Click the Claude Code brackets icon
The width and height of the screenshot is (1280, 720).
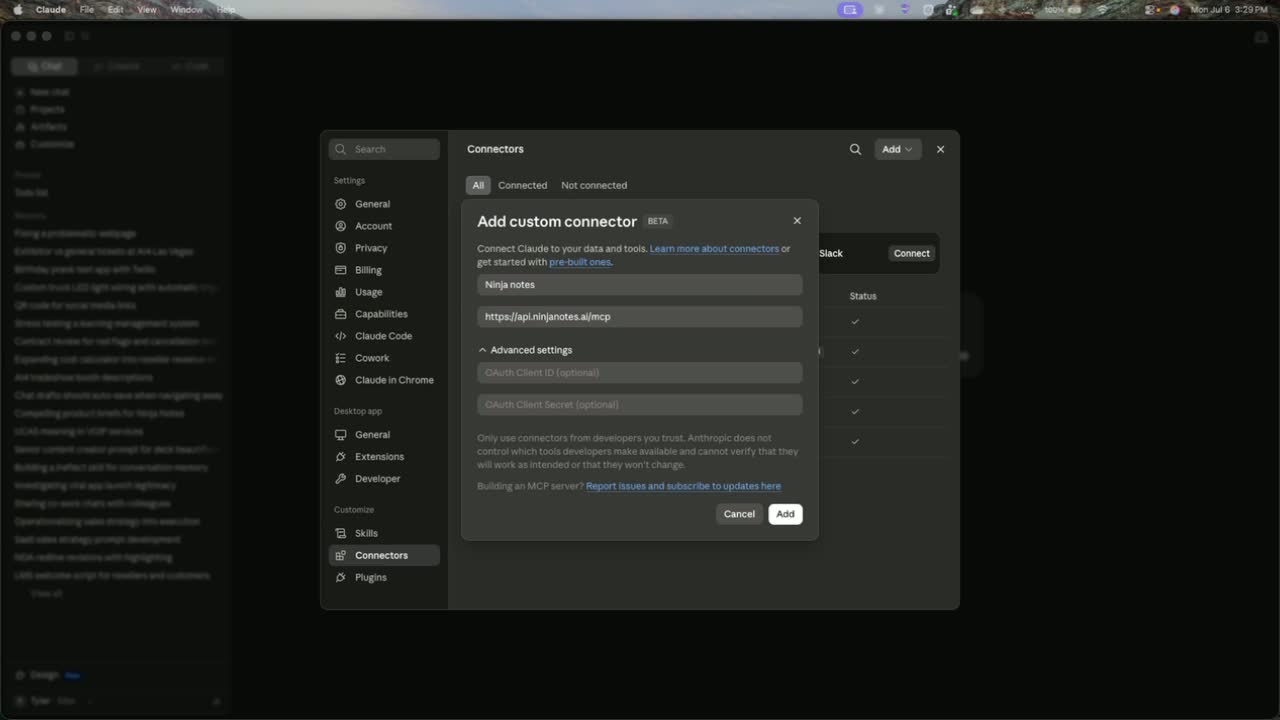point(341,336)
